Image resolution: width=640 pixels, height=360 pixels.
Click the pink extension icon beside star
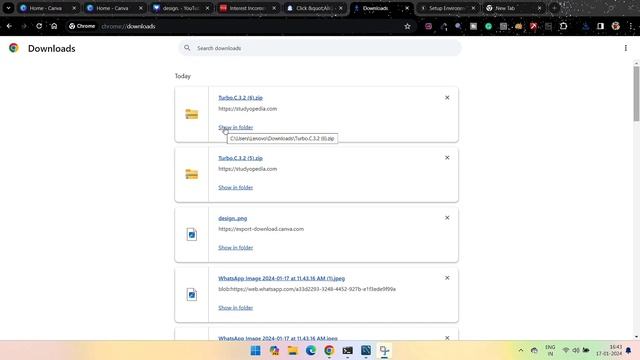[428, 26]
